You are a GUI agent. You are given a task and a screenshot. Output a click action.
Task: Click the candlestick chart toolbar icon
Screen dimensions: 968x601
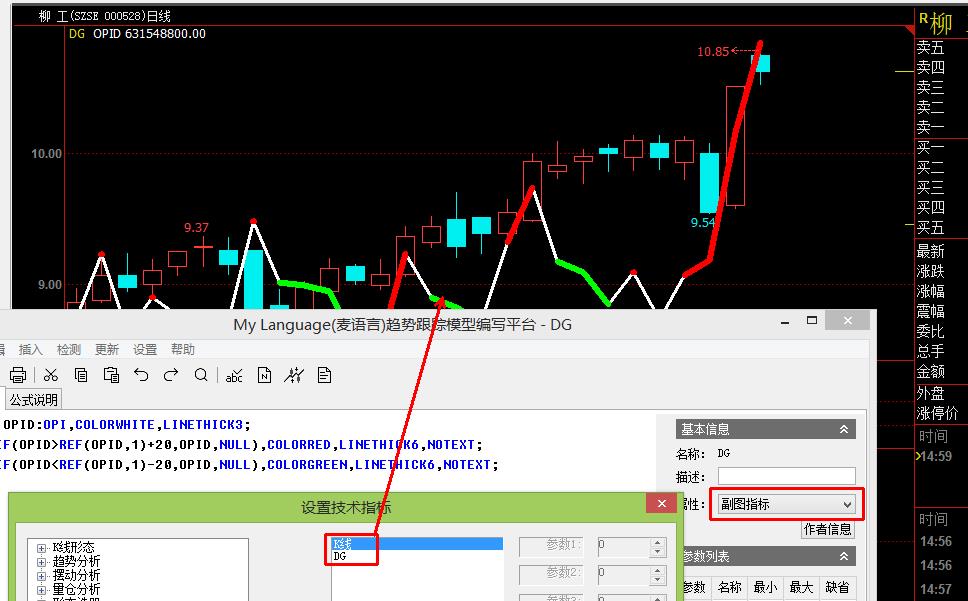point(294,375)
